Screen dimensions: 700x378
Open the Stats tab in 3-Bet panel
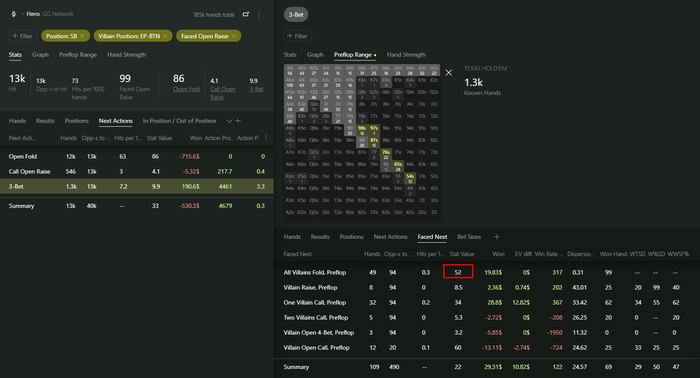click(x=290, y=54)
